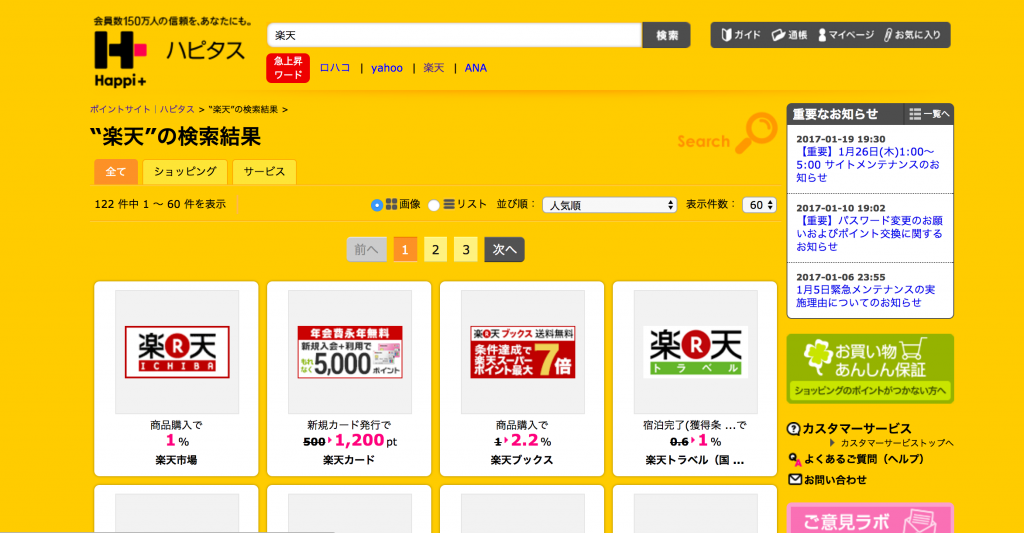
Task: Click the 楽天市場 card title text
Action: (176, 460)
